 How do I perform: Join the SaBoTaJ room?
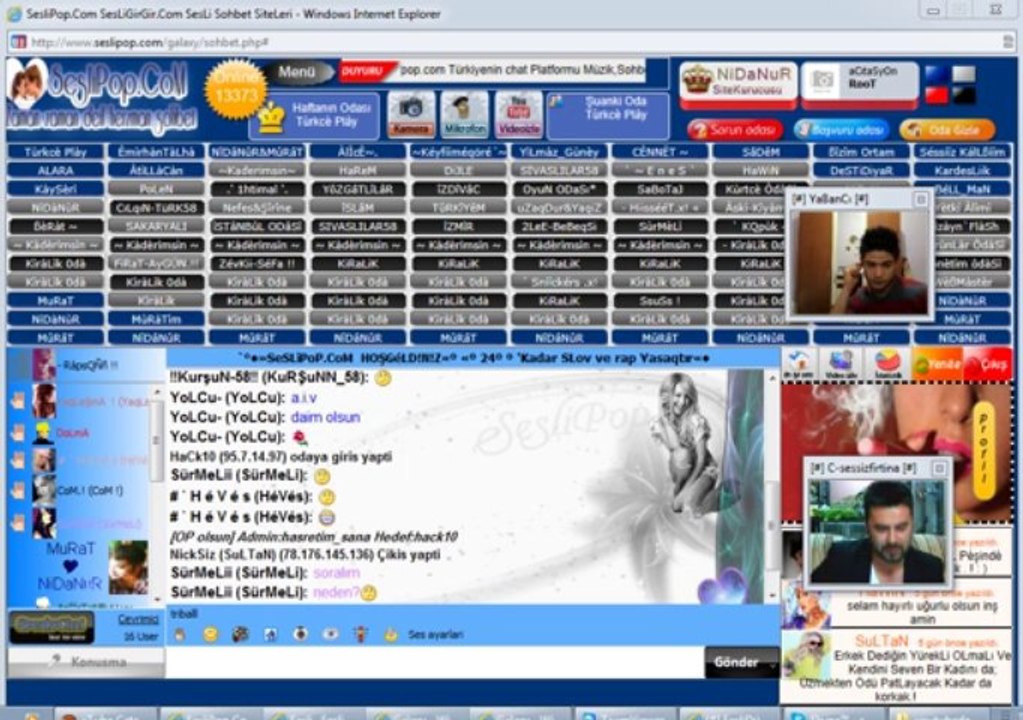coord(660,189)
